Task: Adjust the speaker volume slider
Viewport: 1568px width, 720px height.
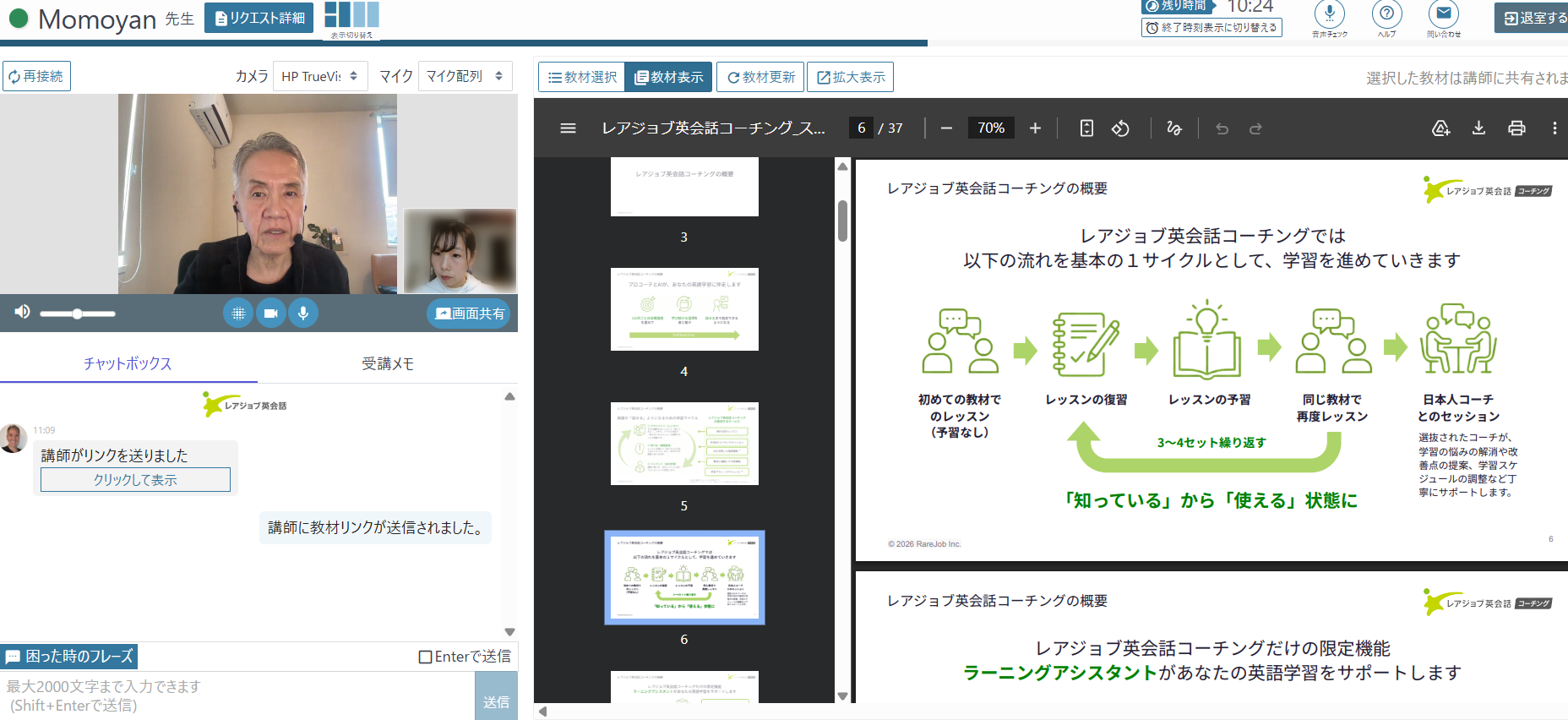Action: click(77, 314)
